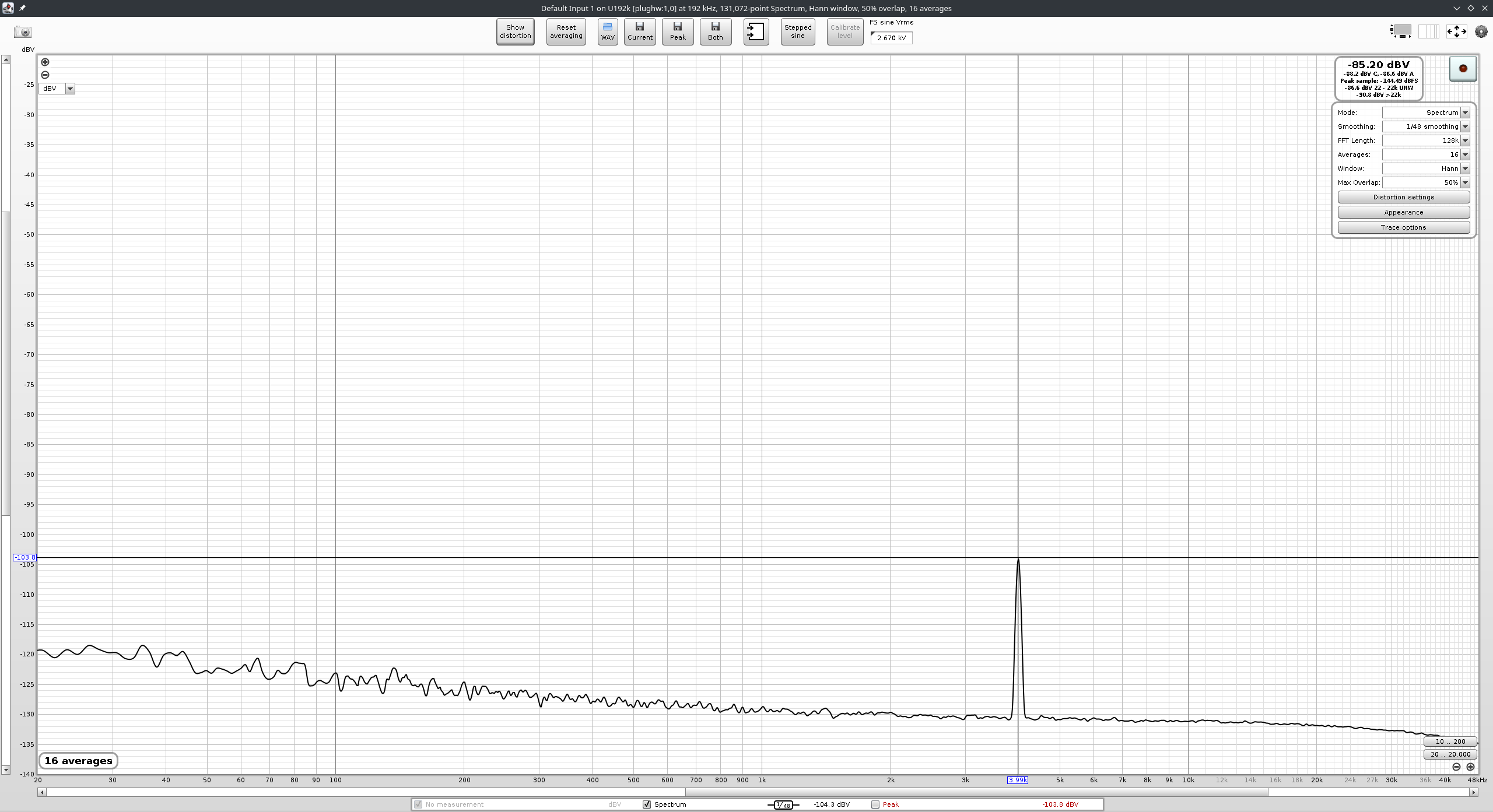Screen dimensions: 1493x812
Task: Open Trace options
Action: click(1404, 227)
